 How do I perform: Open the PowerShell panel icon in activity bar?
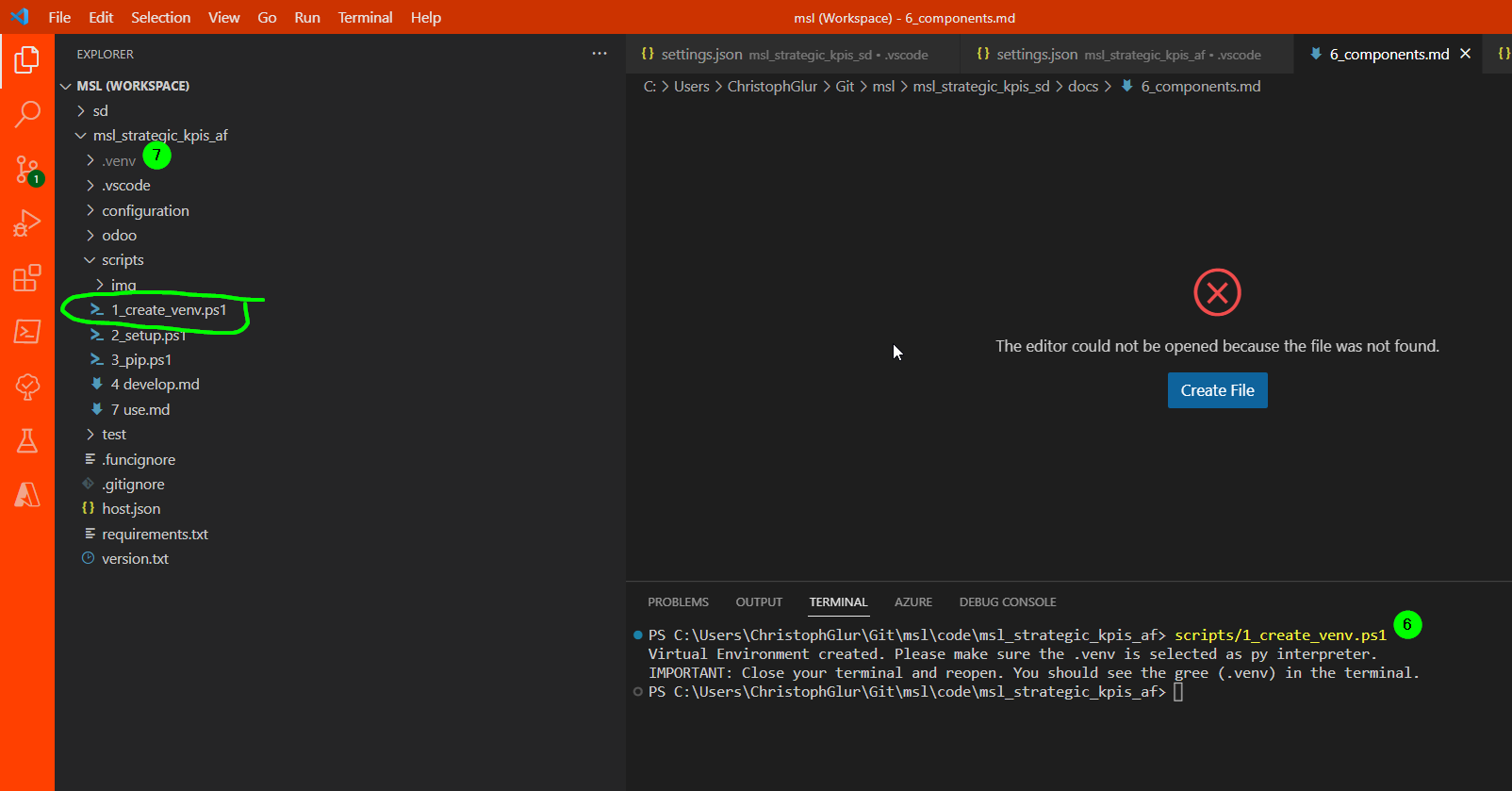click(x=27, y=332)
